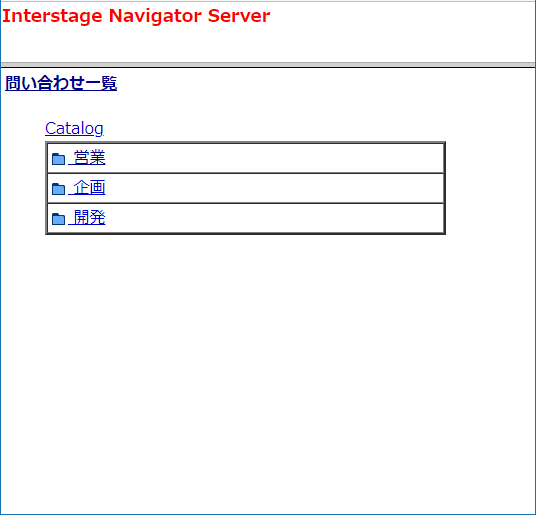Screen dimensions: 536x515
Task: Click the 問い合わせ一覧 heading
Action: (61, 83)
